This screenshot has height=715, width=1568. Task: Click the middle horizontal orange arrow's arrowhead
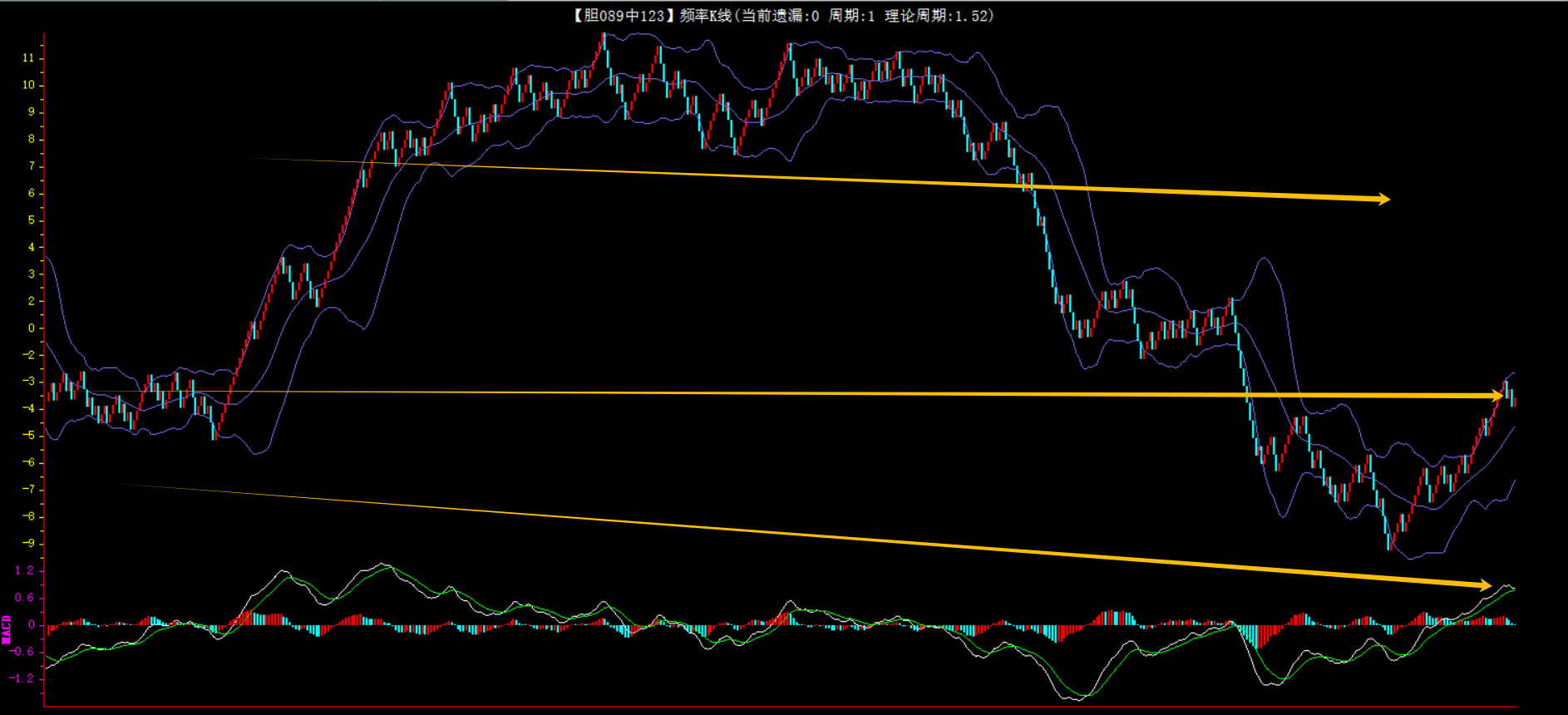[1497, 396]
